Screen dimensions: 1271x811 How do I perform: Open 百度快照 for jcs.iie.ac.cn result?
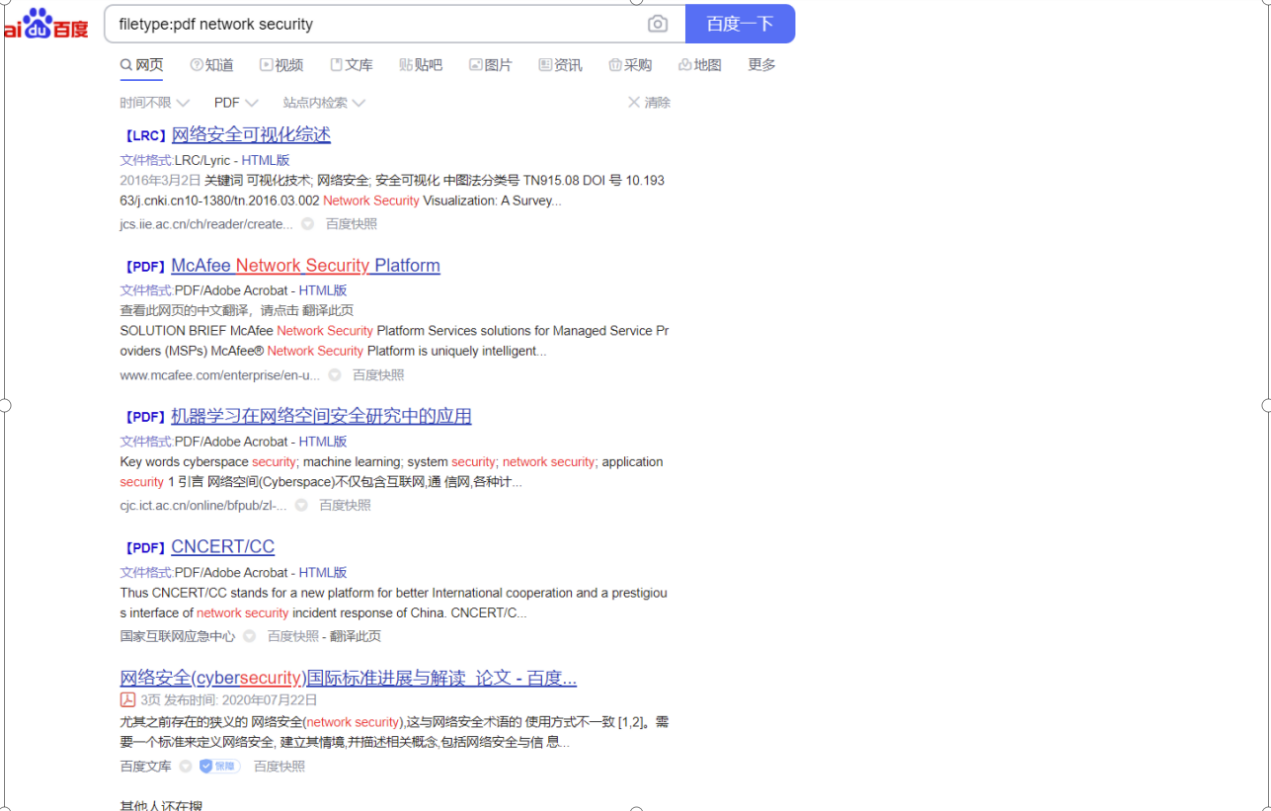[x=352, y=224]
